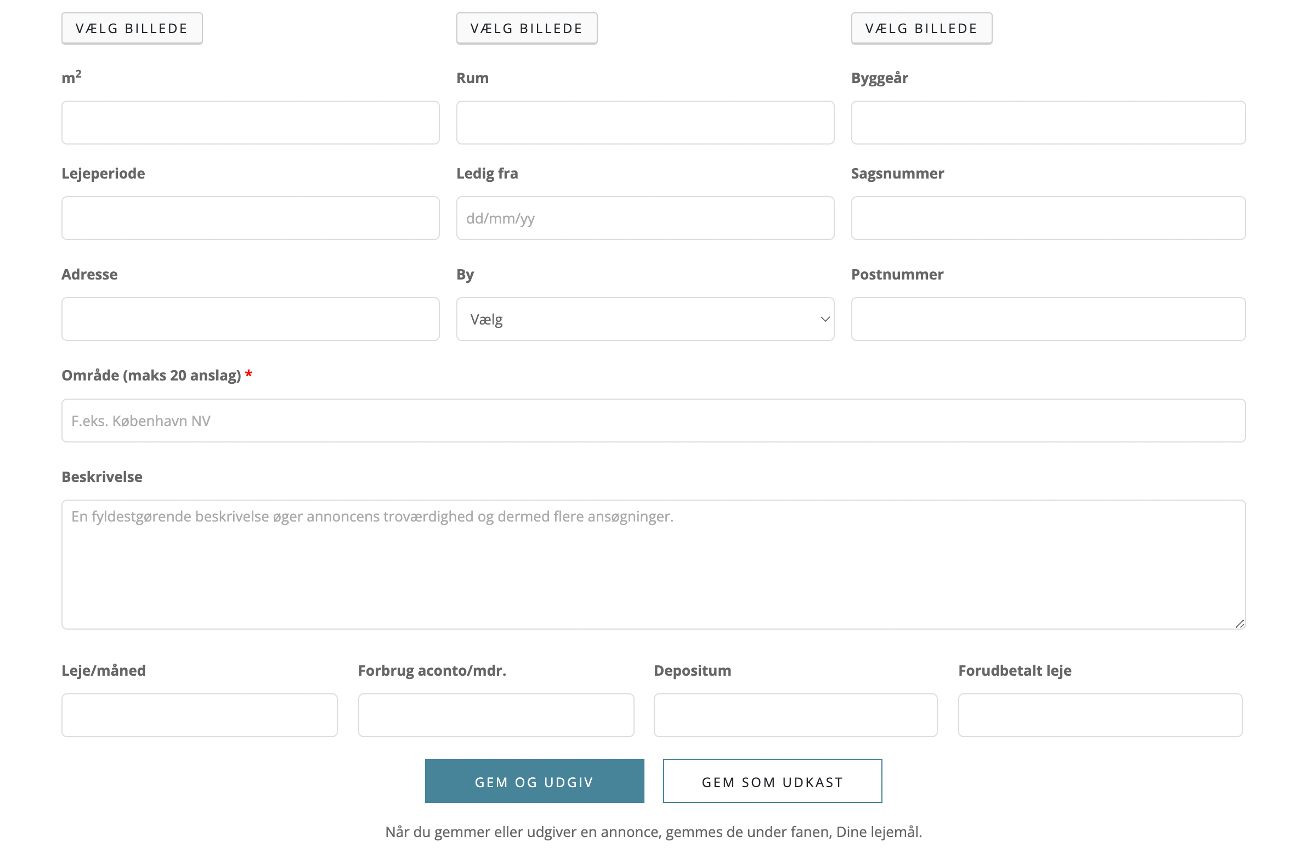Click the Forbrug aconto/mdr. field

[x=495, y=715]
